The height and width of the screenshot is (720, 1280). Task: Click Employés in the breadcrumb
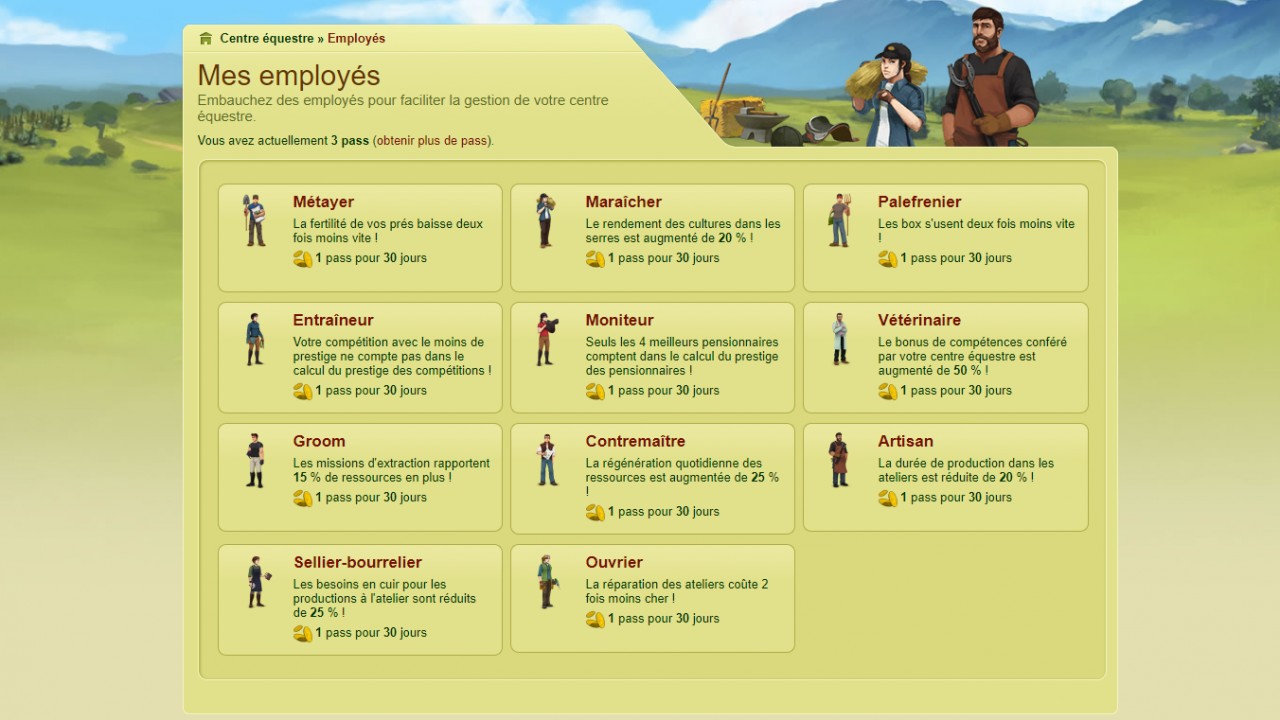[x=356, y=38]
